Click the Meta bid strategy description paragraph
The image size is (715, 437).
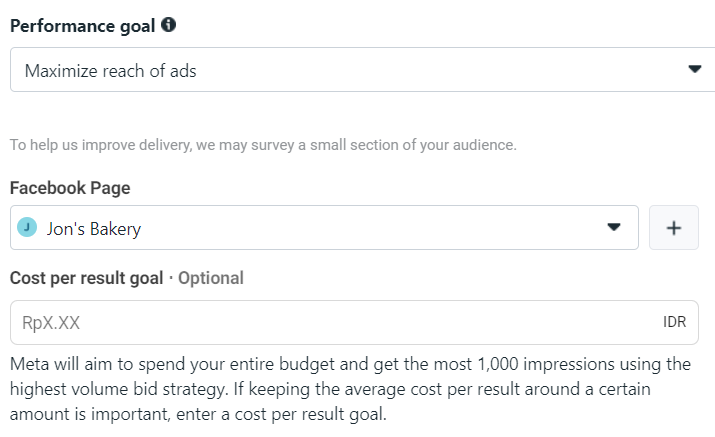coord(350,388)
